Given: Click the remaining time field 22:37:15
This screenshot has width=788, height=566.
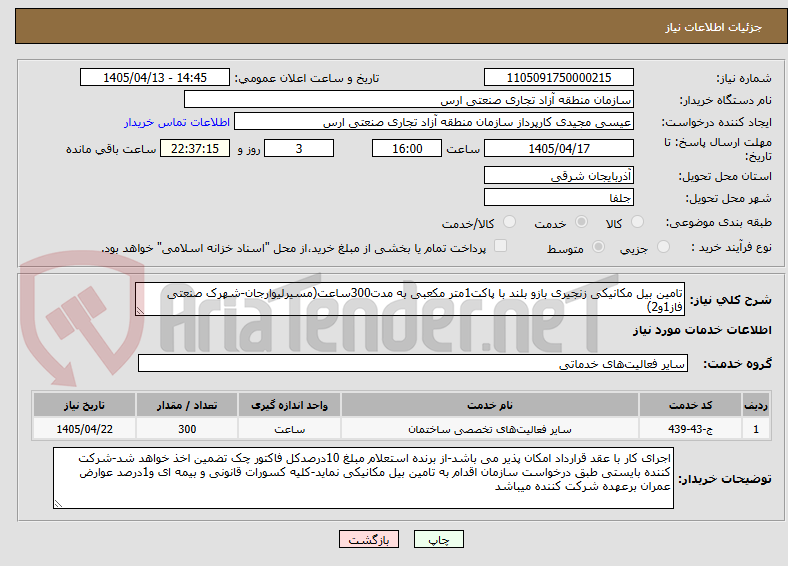Looking at the screenshot, I should [x=195, y=148].
